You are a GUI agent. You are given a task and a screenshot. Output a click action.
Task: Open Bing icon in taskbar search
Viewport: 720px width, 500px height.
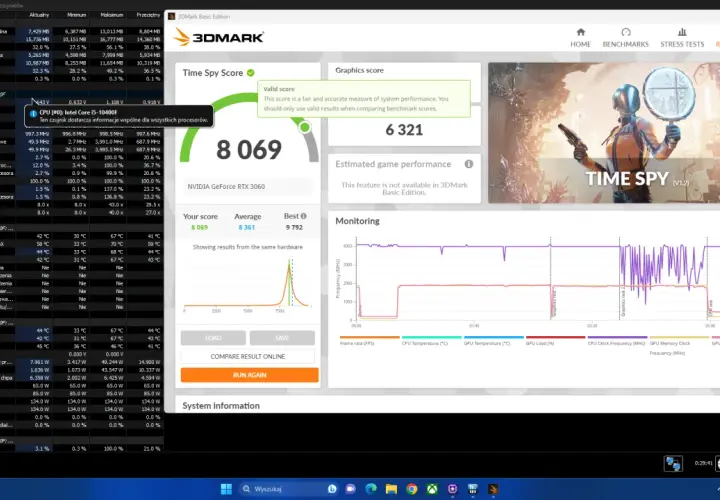click(x=332, y=489)
